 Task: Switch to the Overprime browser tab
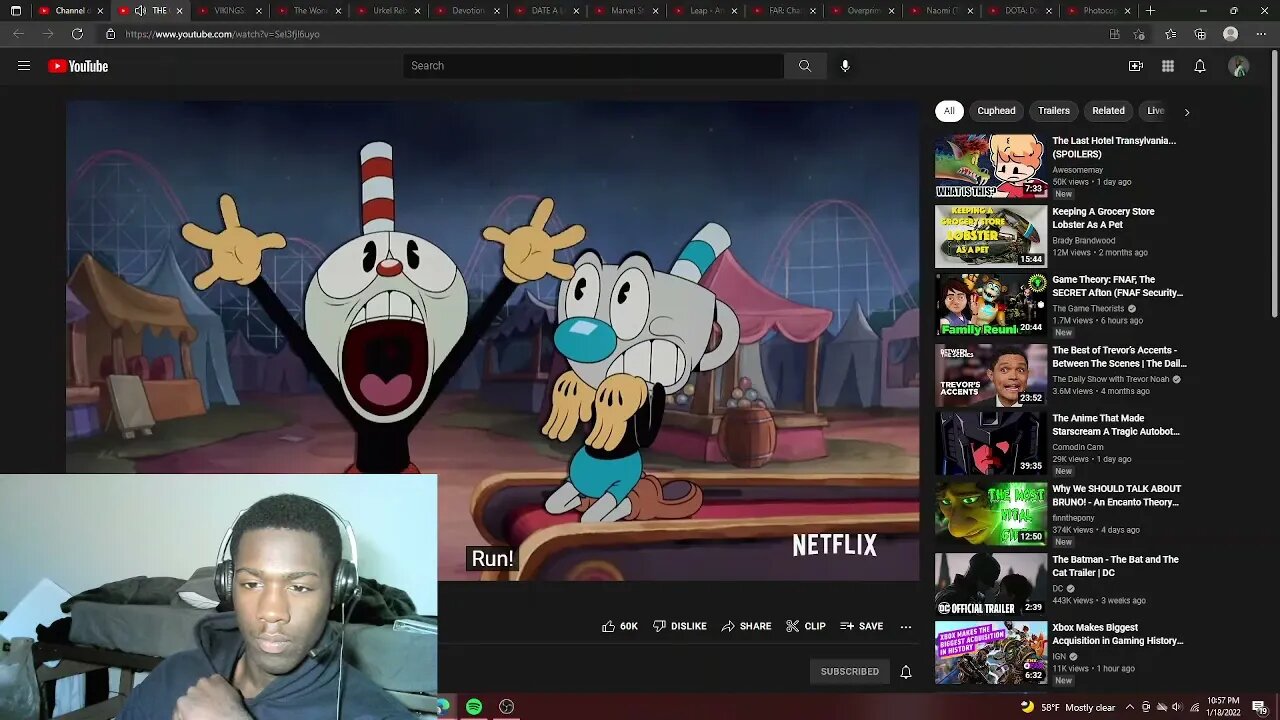click(x=865, y=11)
